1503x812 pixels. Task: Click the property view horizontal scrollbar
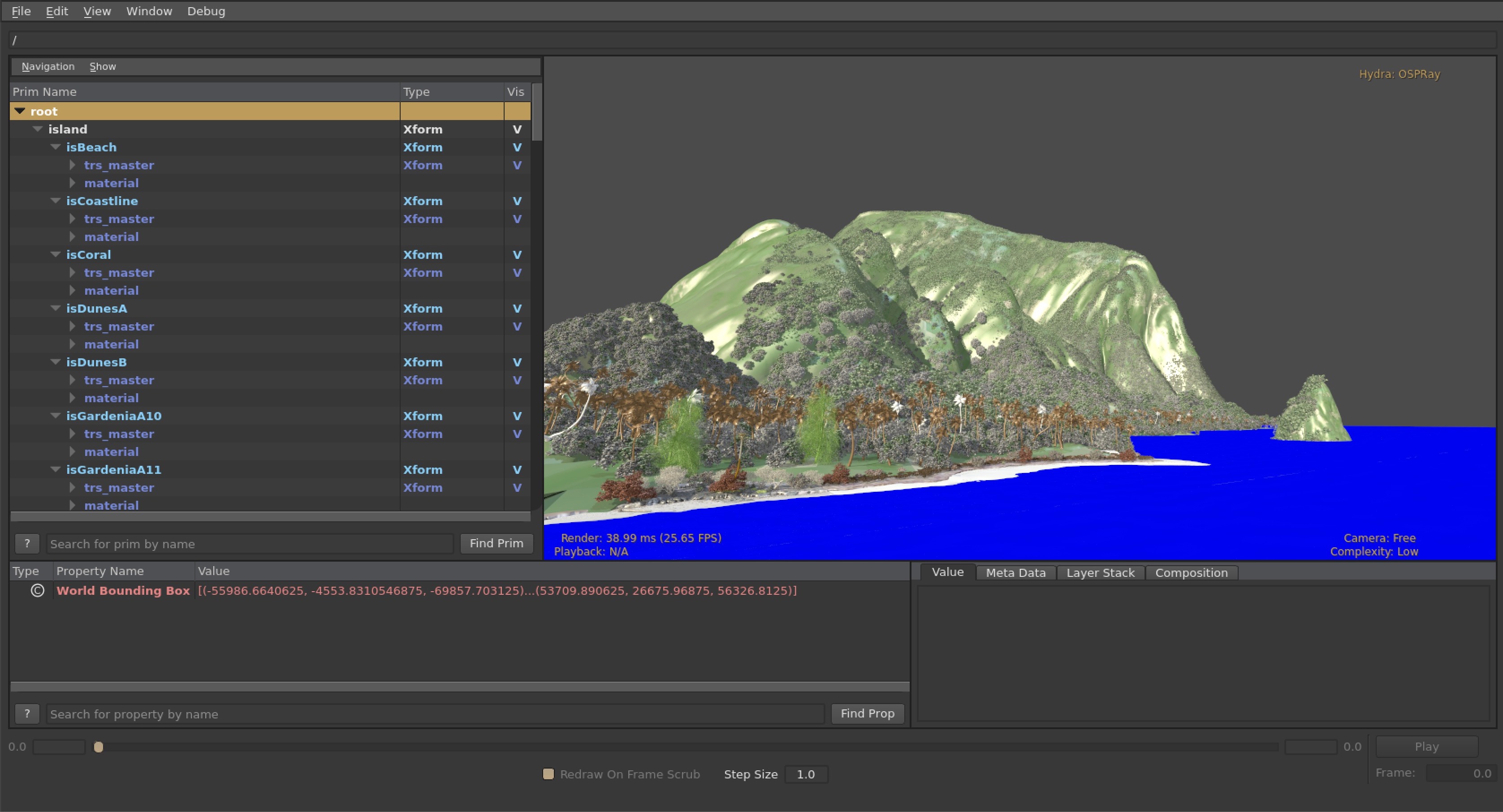pos(460,687)
